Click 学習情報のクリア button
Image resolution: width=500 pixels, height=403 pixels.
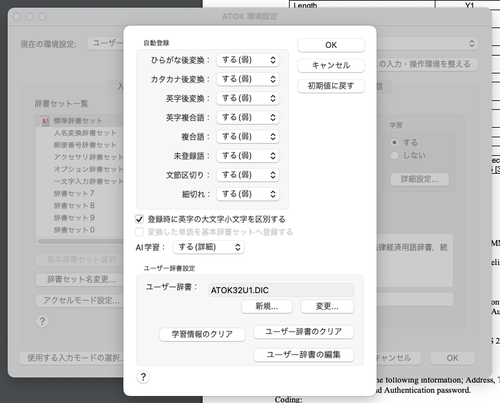point(202,334)
